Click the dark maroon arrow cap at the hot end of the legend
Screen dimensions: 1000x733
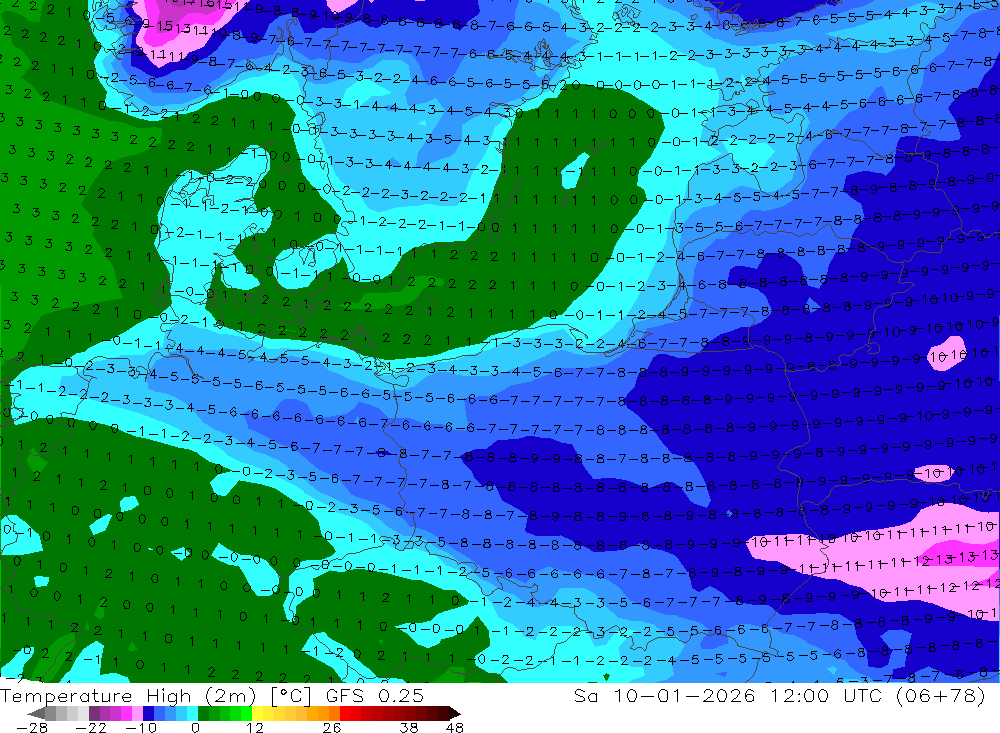point(454,713)
